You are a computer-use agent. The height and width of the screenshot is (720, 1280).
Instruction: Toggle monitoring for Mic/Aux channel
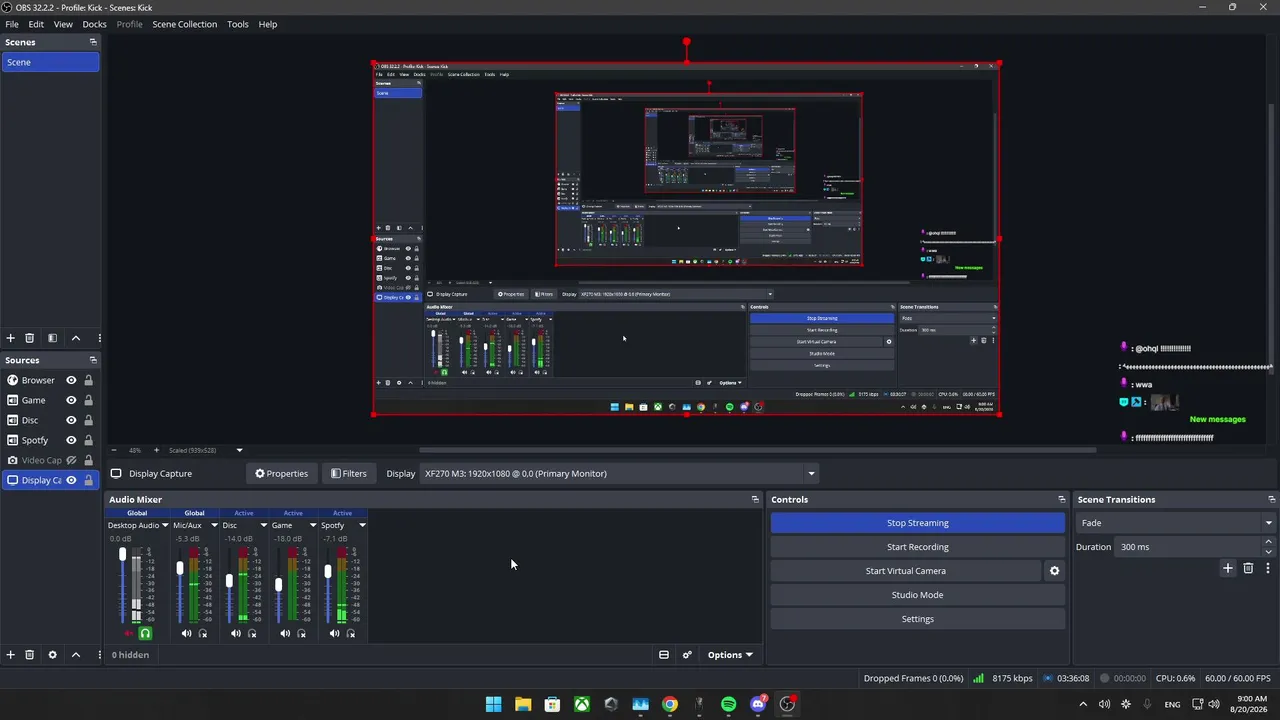click(203, 633)
